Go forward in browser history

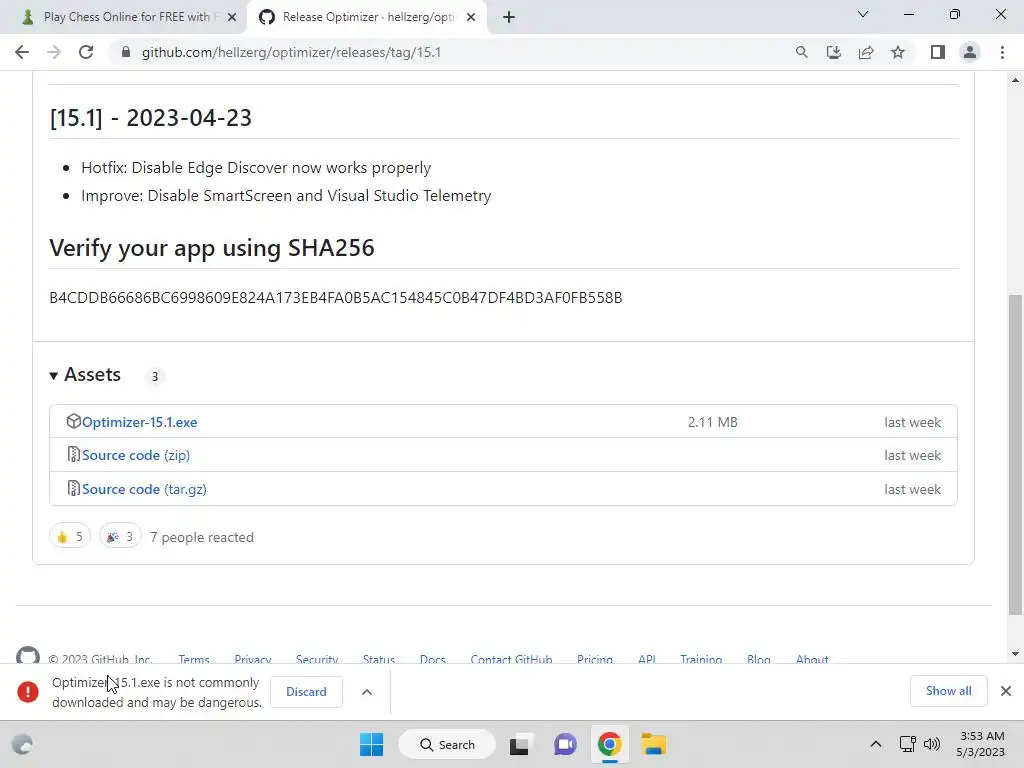54,52
